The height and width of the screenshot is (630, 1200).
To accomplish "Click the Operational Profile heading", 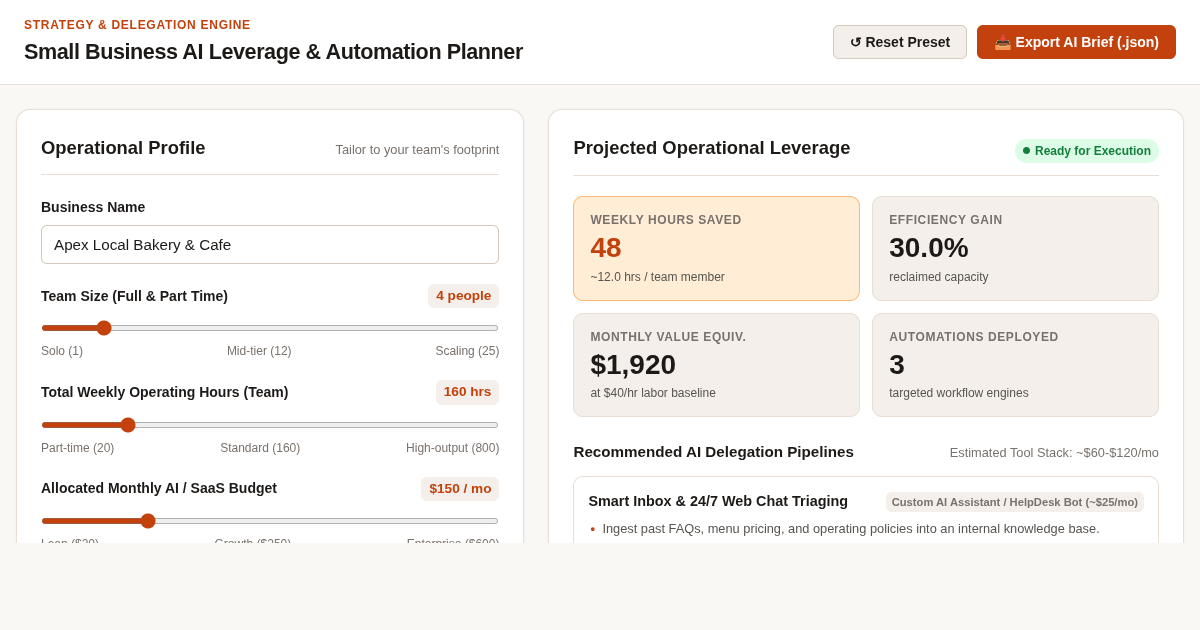I will [x=123, y=148].
